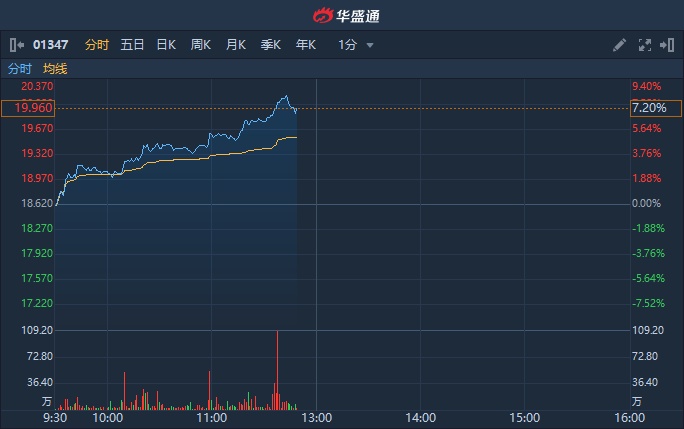
Task: Click the stock code 01347
Action: click(50, 45)
